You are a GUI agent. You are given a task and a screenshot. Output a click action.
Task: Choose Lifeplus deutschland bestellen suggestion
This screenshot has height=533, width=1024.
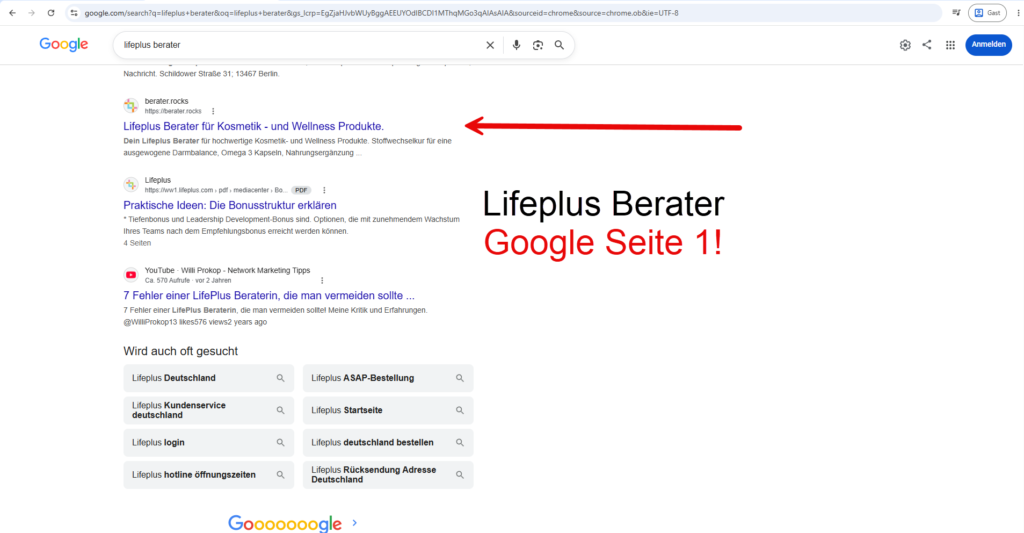tap(388, 443)
